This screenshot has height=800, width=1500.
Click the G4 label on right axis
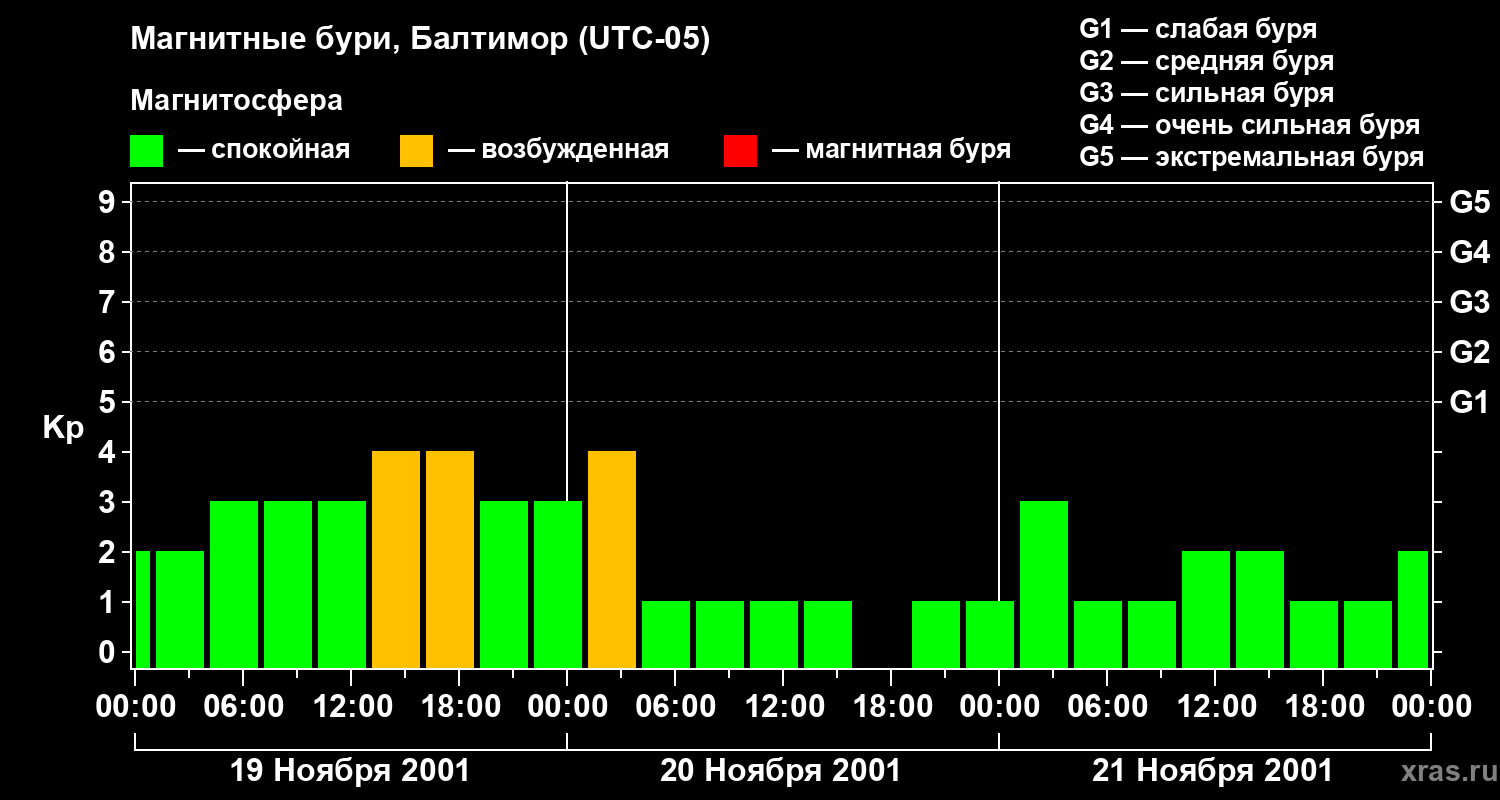coord(1469,252)
